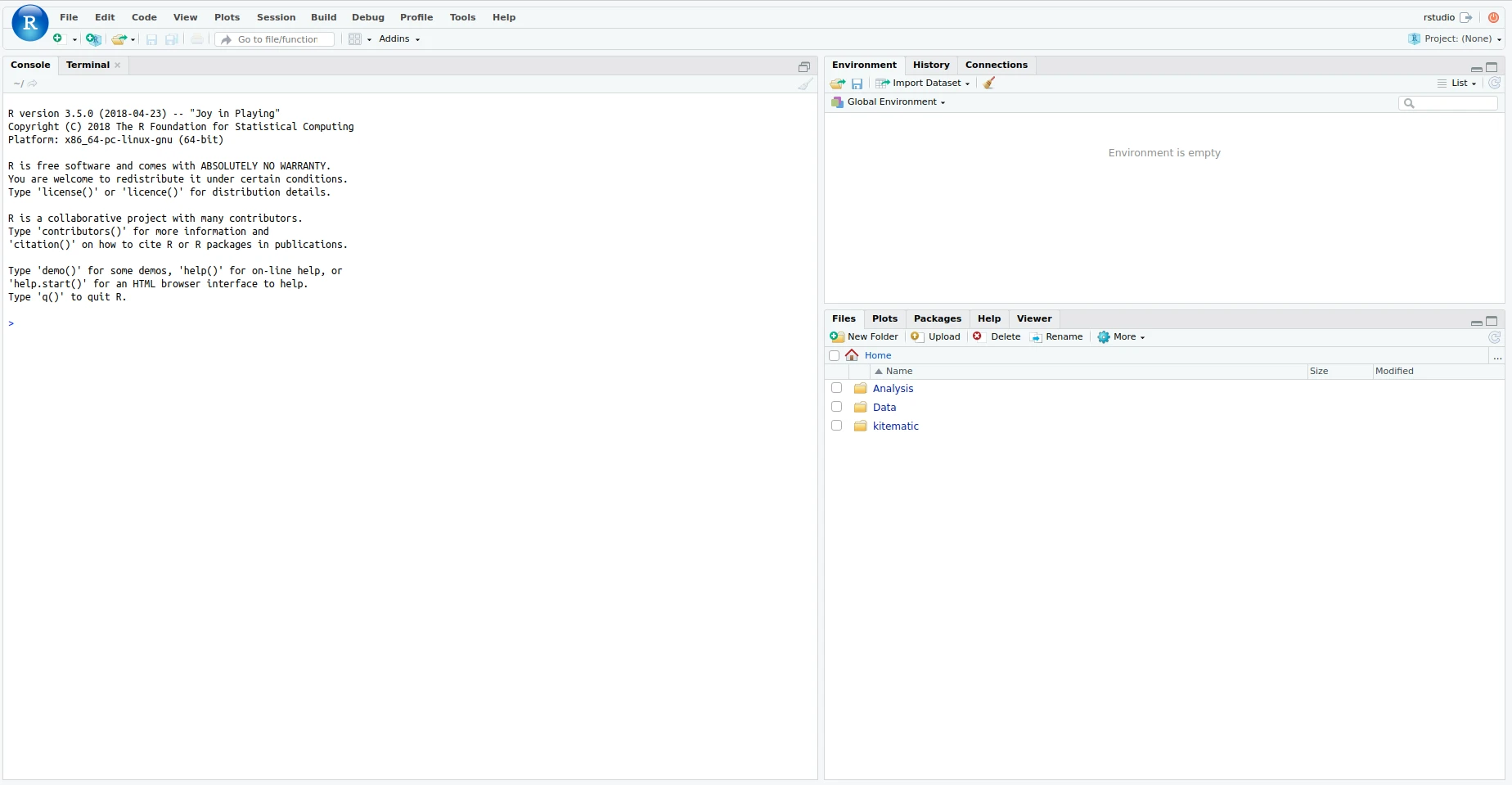Switch to the Packages tab
Screen dimensions: 1512x785
pyautogui.click(x=937, y=318)
